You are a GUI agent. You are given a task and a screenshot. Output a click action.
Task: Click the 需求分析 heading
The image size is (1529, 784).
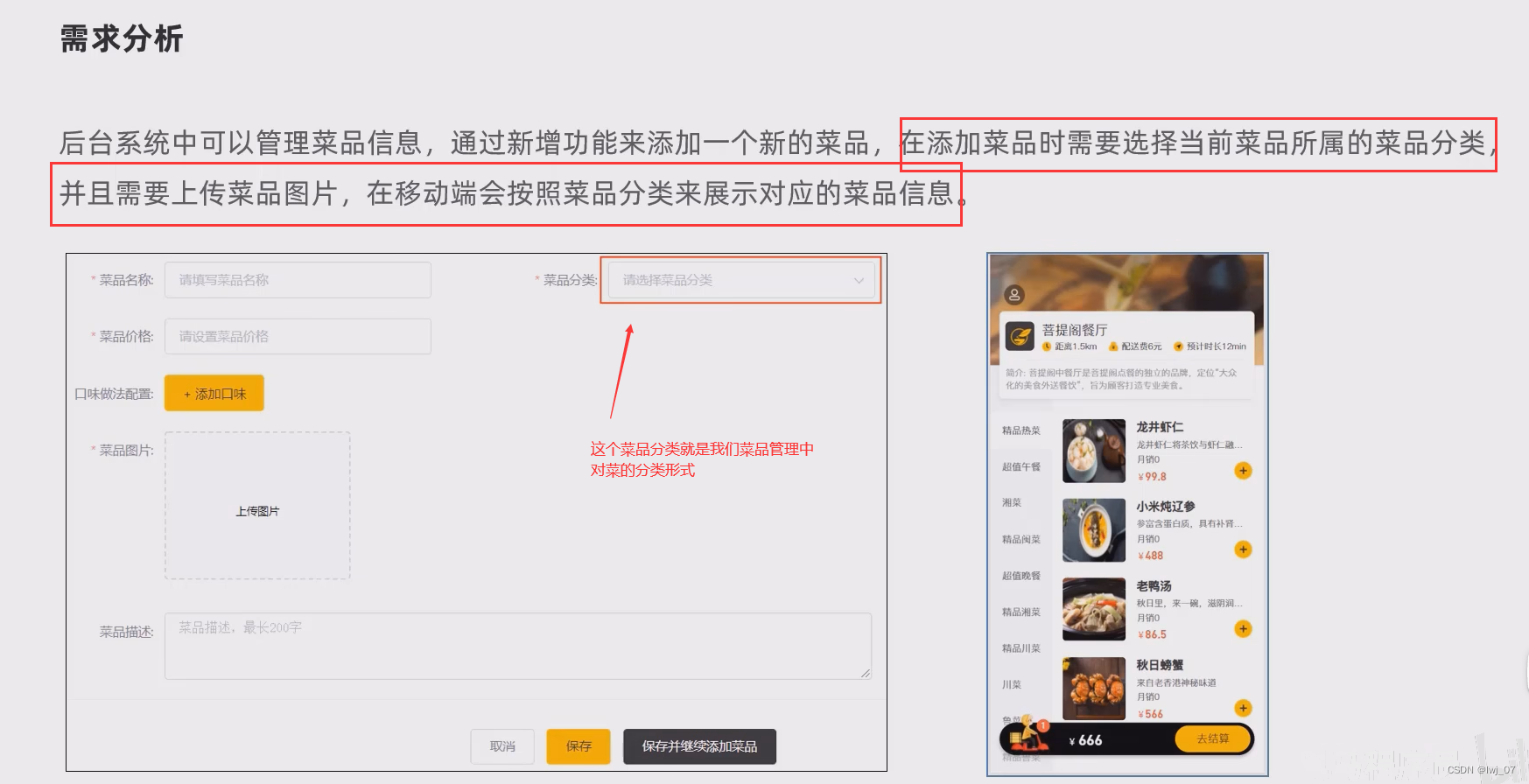[x=122, y=38]
